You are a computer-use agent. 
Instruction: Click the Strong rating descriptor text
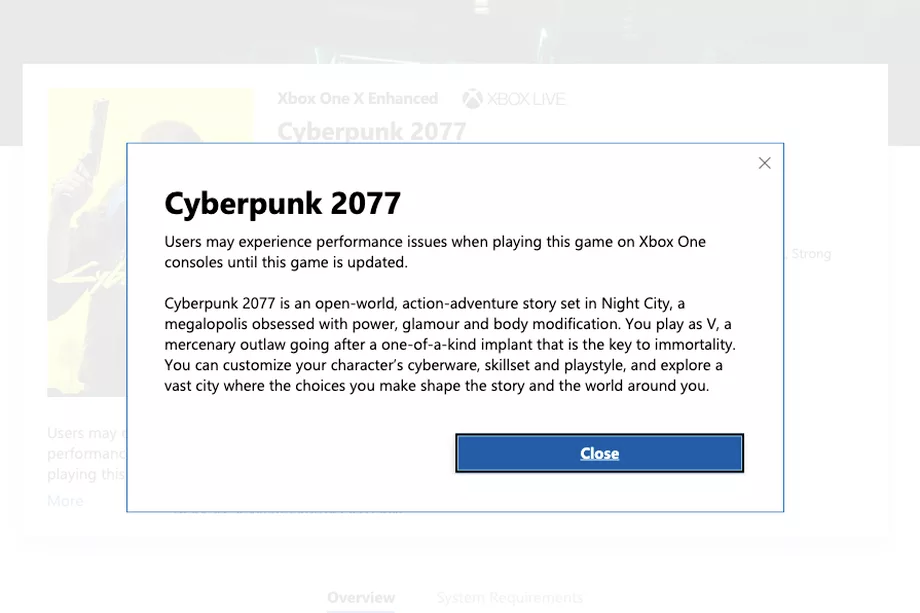pyautogui.click(x=810, y=254)
